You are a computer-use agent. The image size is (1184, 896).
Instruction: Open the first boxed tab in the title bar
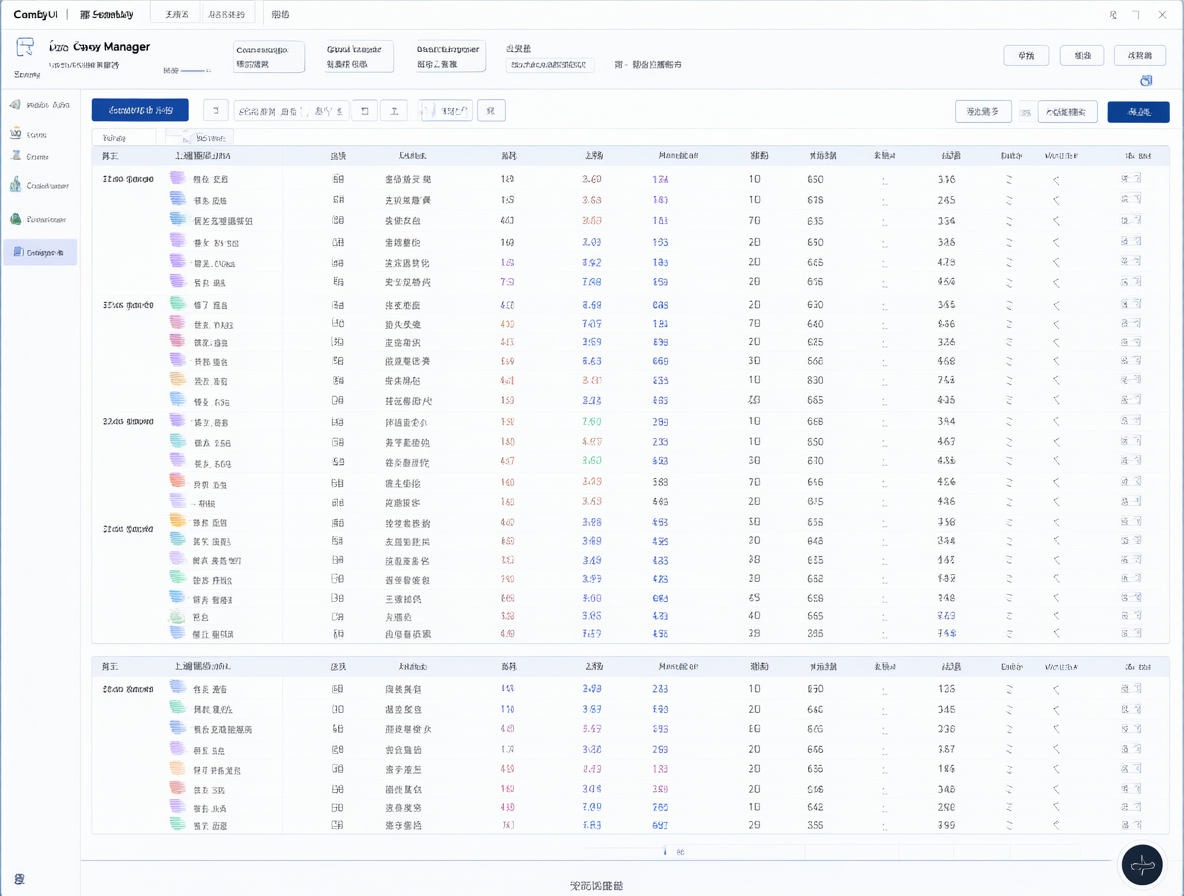pos(176,14)
